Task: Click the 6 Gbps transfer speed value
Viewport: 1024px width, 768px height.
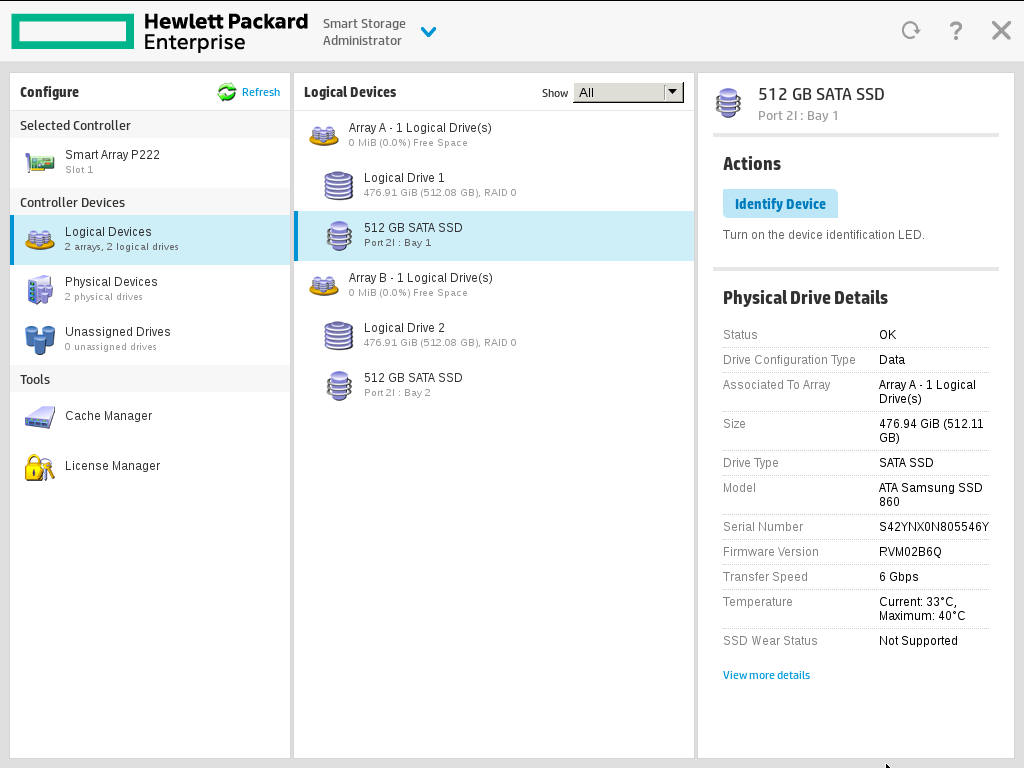Action: point(899,577)
